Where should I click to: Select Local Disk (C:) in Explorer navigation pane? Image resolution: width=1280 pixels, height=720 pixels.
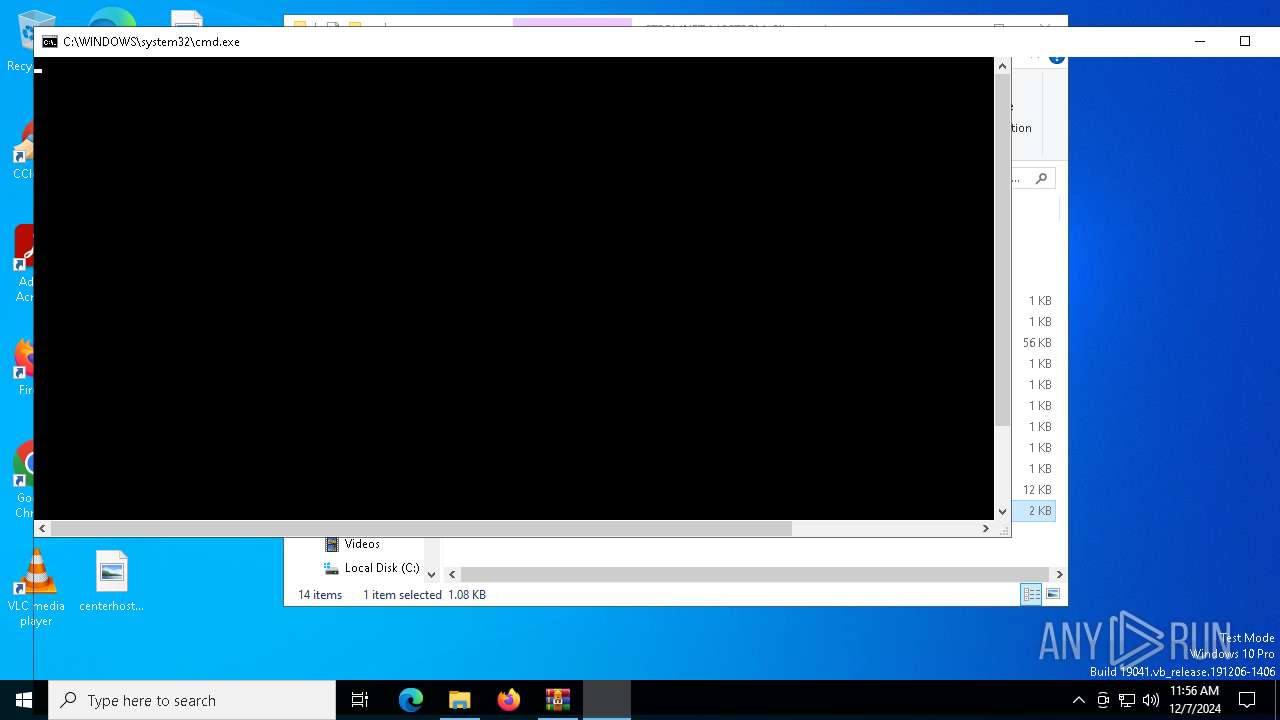pos(382,568)
